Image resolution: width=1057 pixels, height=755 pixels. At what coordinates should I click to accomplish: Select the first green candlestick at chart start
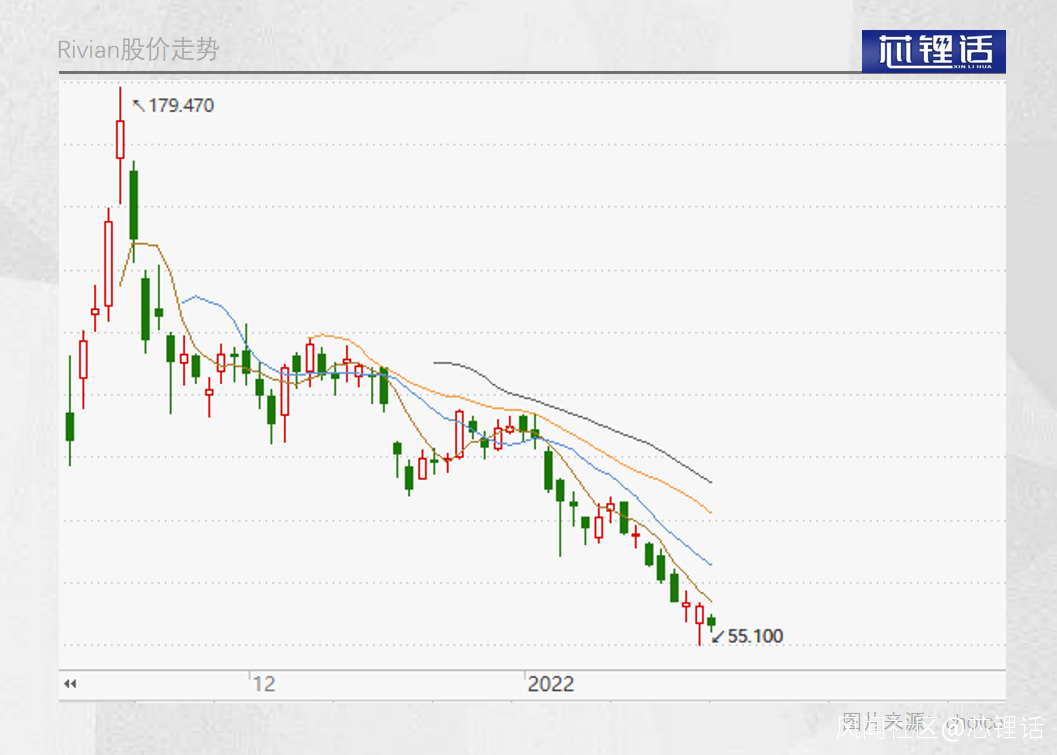[x=69, y=426]
